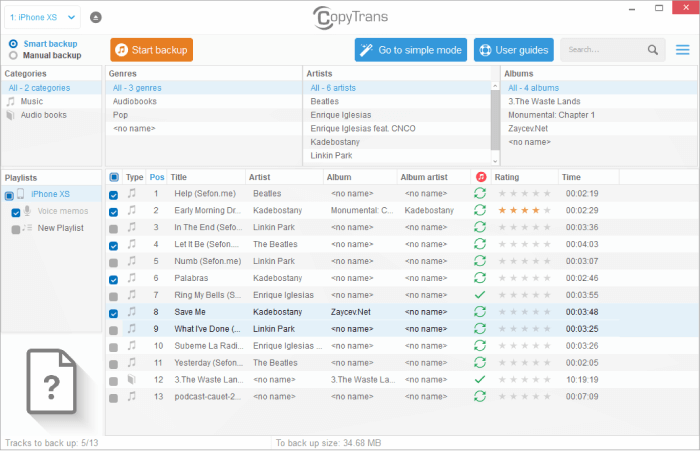
Task: Check the Numb (Sefon.me) track checkbox
Action: [x=113, y=263]
